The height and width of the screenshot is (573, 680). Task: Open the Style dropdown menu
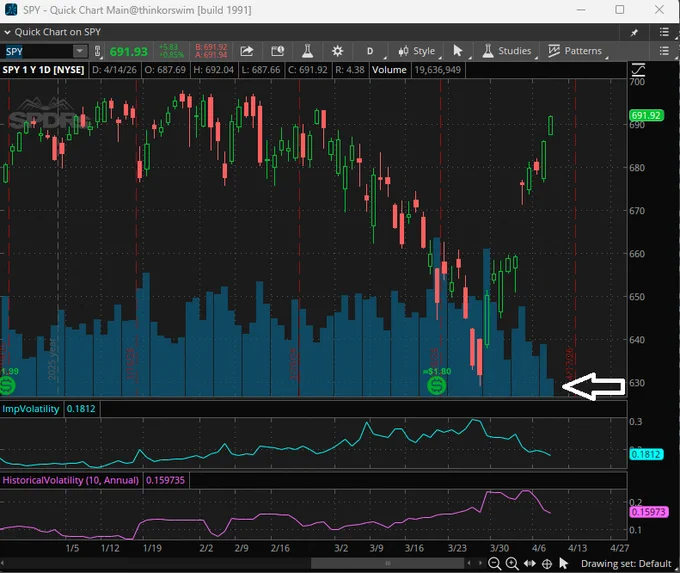[x=417, y=51]
